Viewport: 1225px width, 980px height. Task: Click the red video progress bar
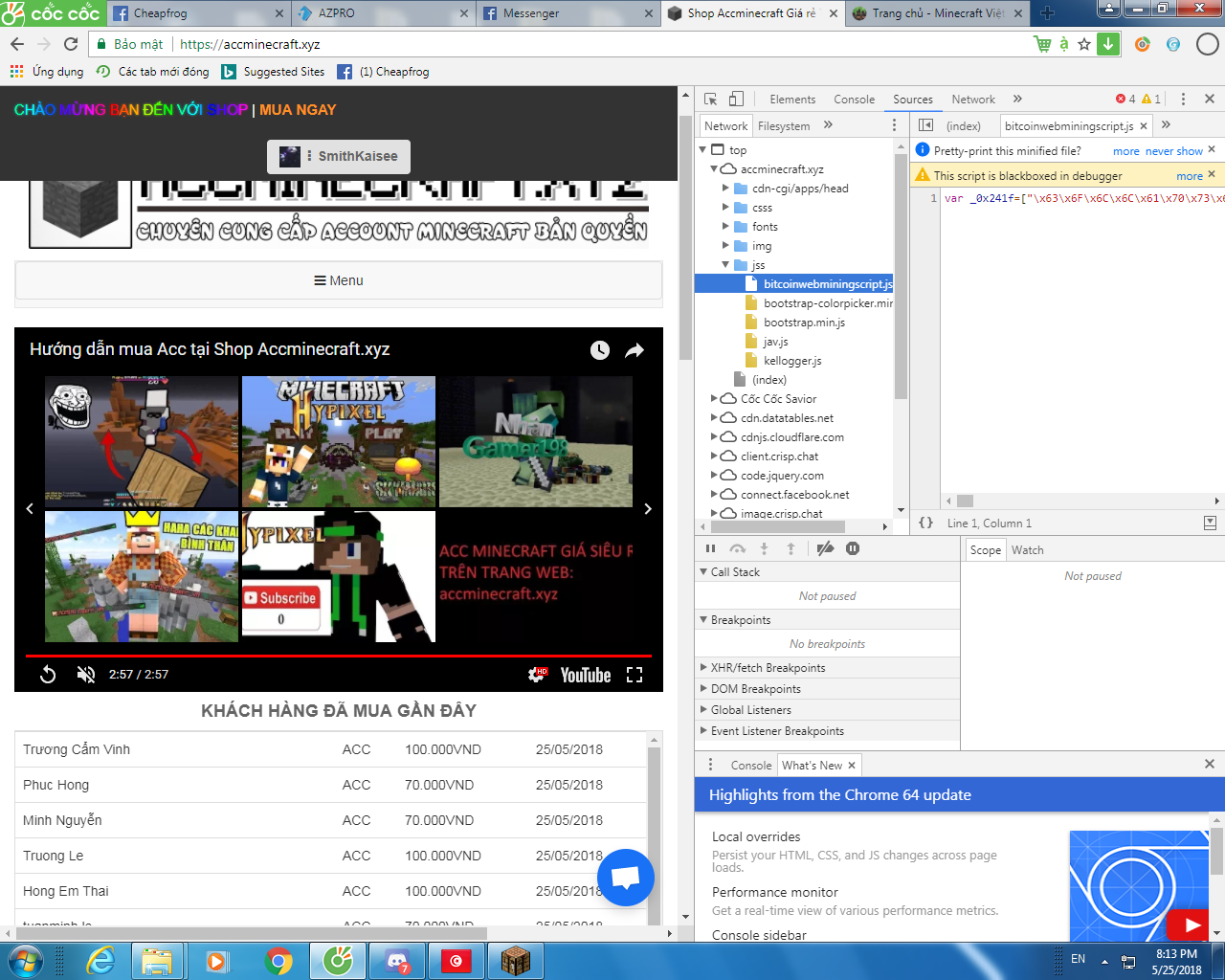(x=339, y=656)
